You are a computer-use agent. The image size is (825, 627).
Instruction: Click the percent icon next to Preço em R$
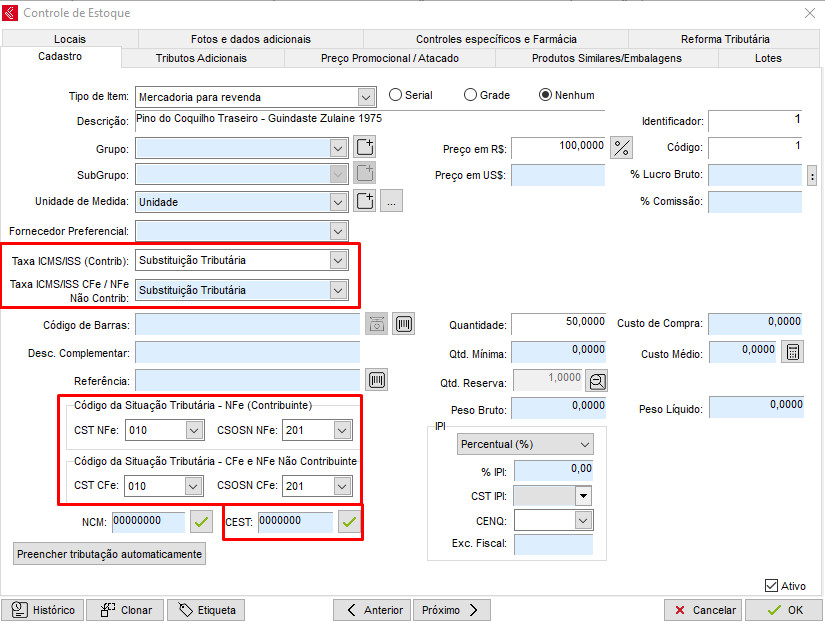[621, 147]
